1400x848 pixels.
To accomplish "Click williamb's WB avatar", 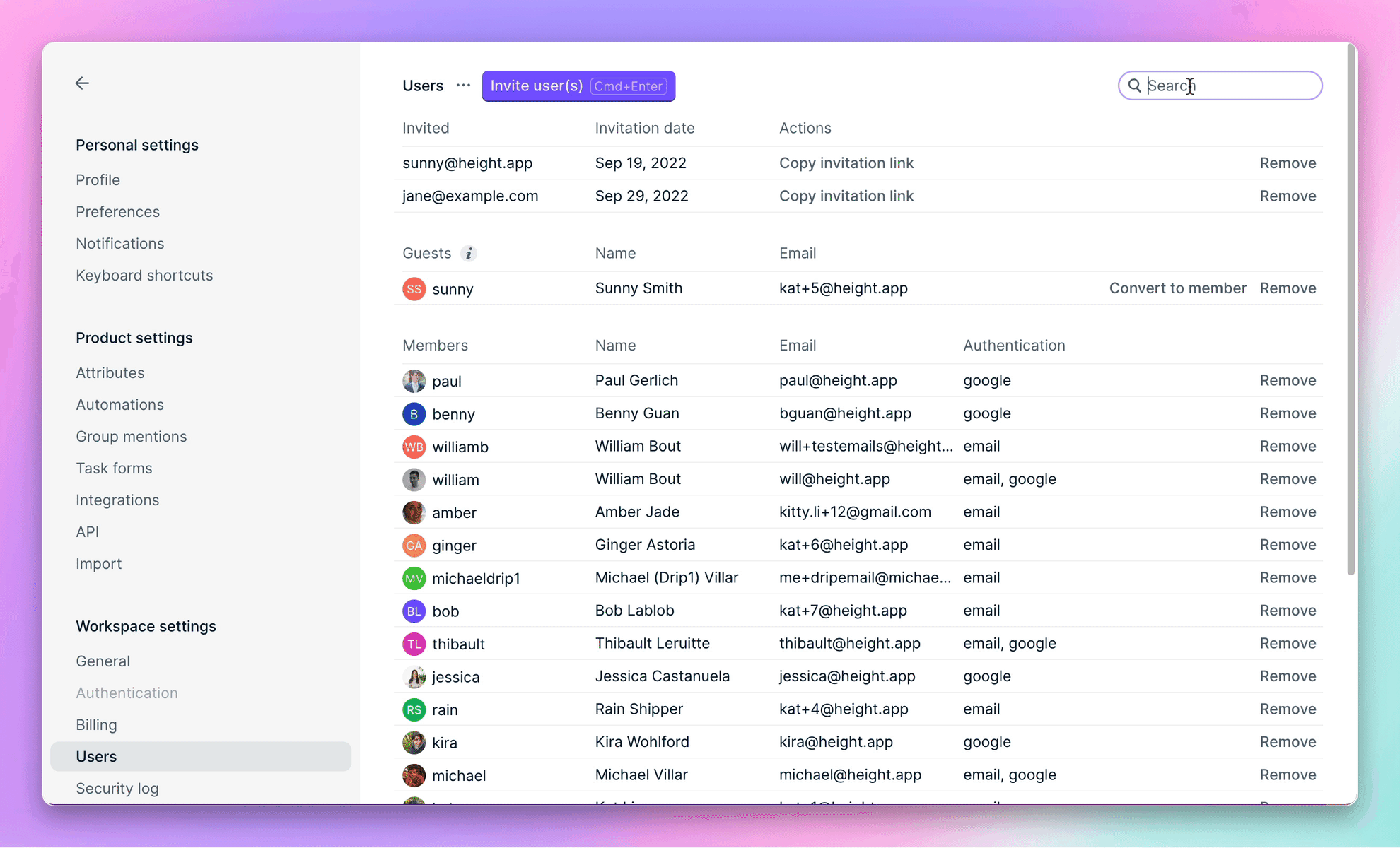I will pyautogui.click(x=414, y=447).
